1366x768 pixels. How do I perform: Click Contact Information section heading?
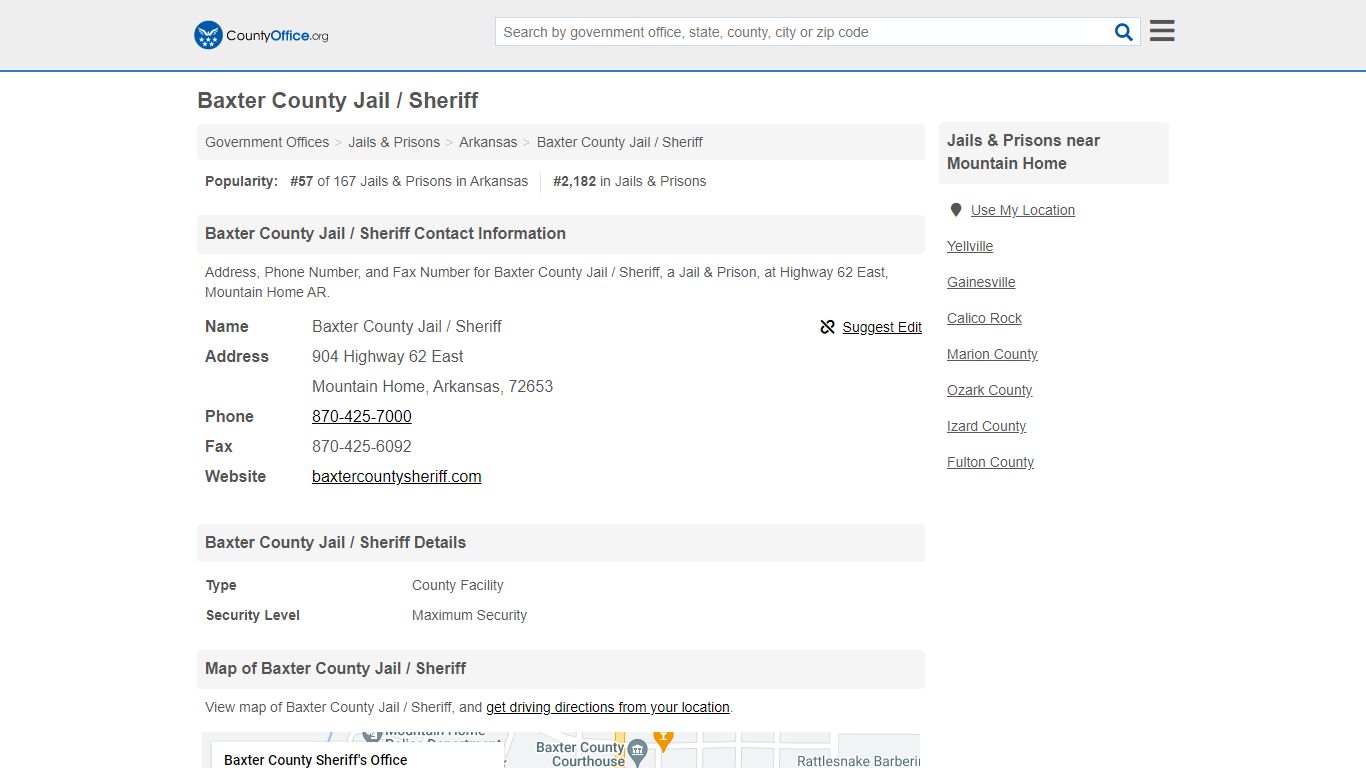pyautogui.click(x=385, y=233)
